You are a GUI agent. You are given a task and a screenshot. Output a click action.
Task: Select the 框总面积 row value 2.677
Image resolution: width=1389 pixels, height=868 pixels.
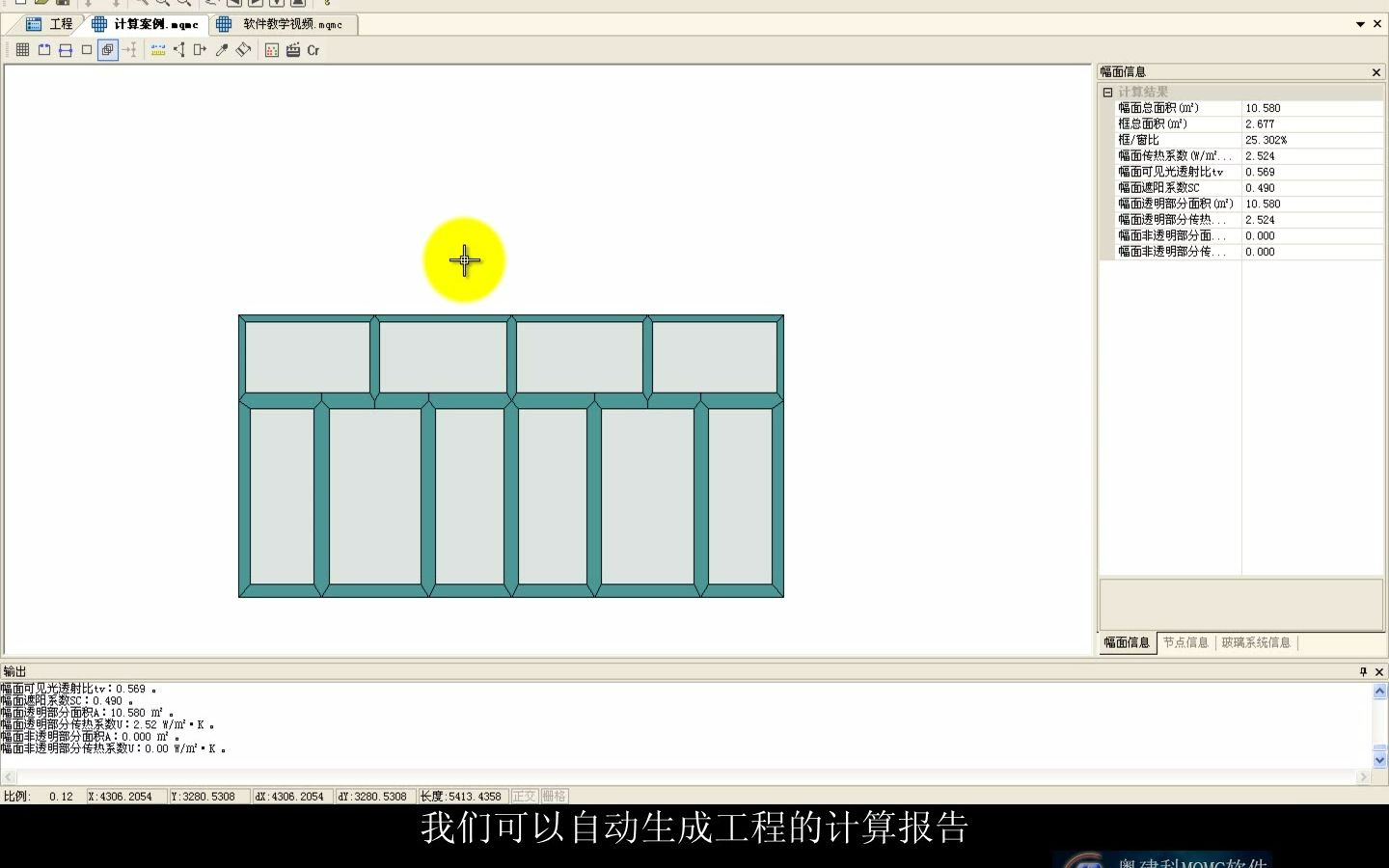pos(1312,124)
